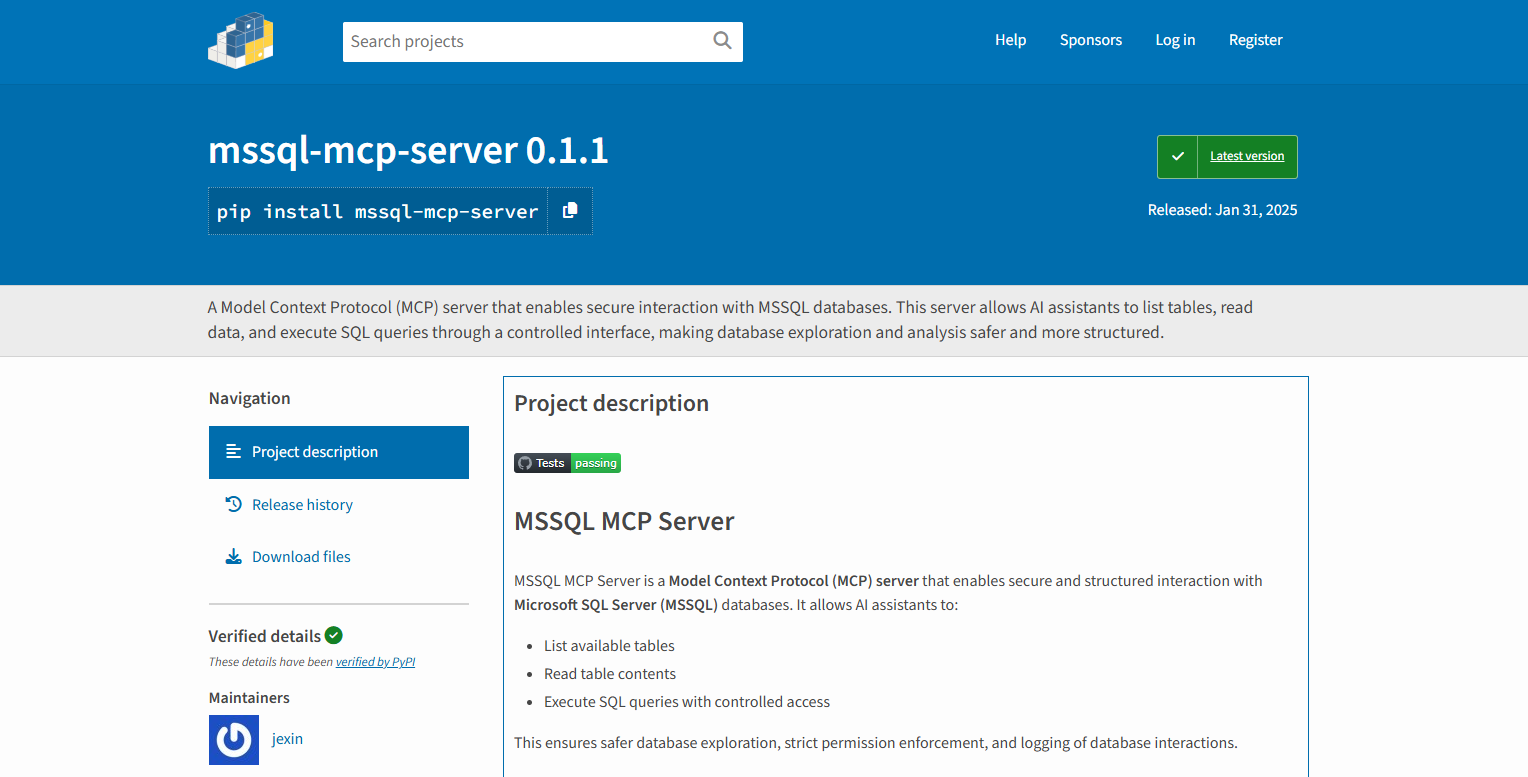This screenshot has height=777, width=1528.
Task: Click the Download files arrow icon
Action: pos(234,556)
